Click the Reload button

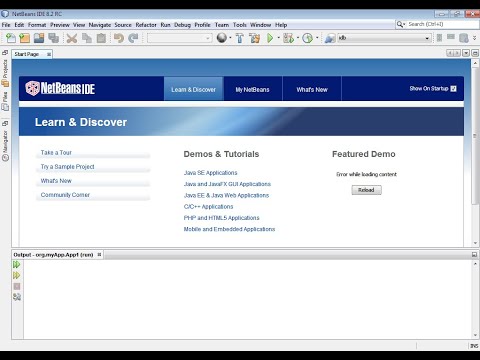point(366,190)
